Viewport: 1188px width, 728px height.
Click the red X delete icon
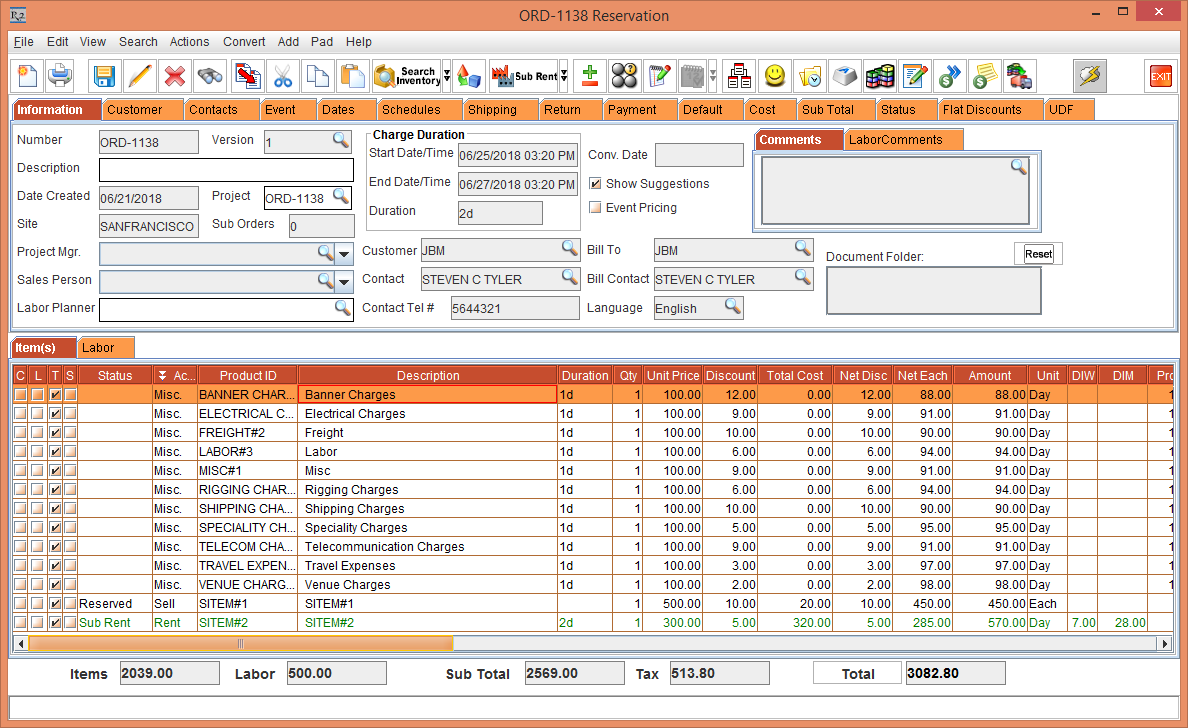[x=175, y=76]
